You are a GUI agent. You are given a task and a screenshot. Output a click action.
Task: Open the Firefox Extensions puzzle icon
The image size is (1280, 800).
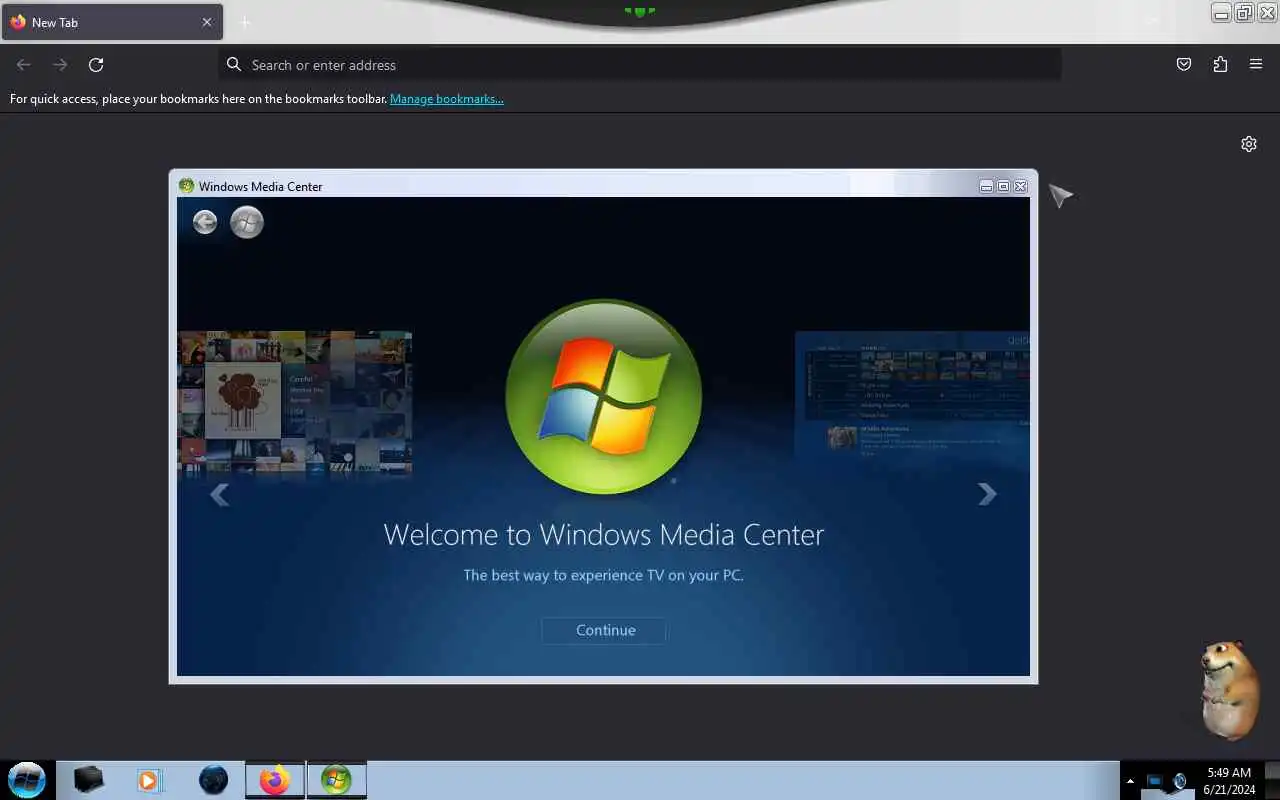pyautogui.click(x=1220, y=65)
